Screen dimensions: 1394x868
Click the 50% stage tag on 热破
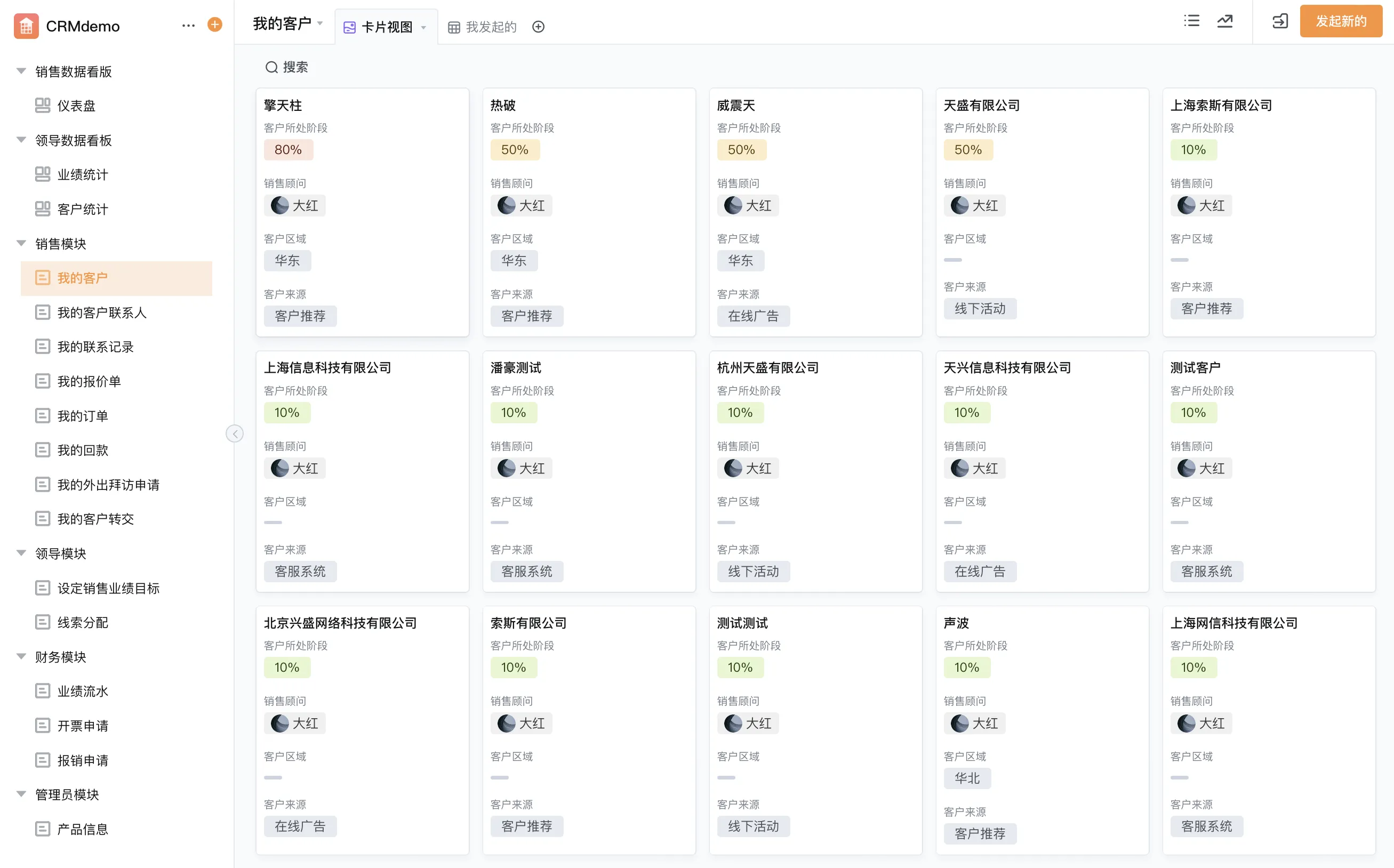pos(515,150)
